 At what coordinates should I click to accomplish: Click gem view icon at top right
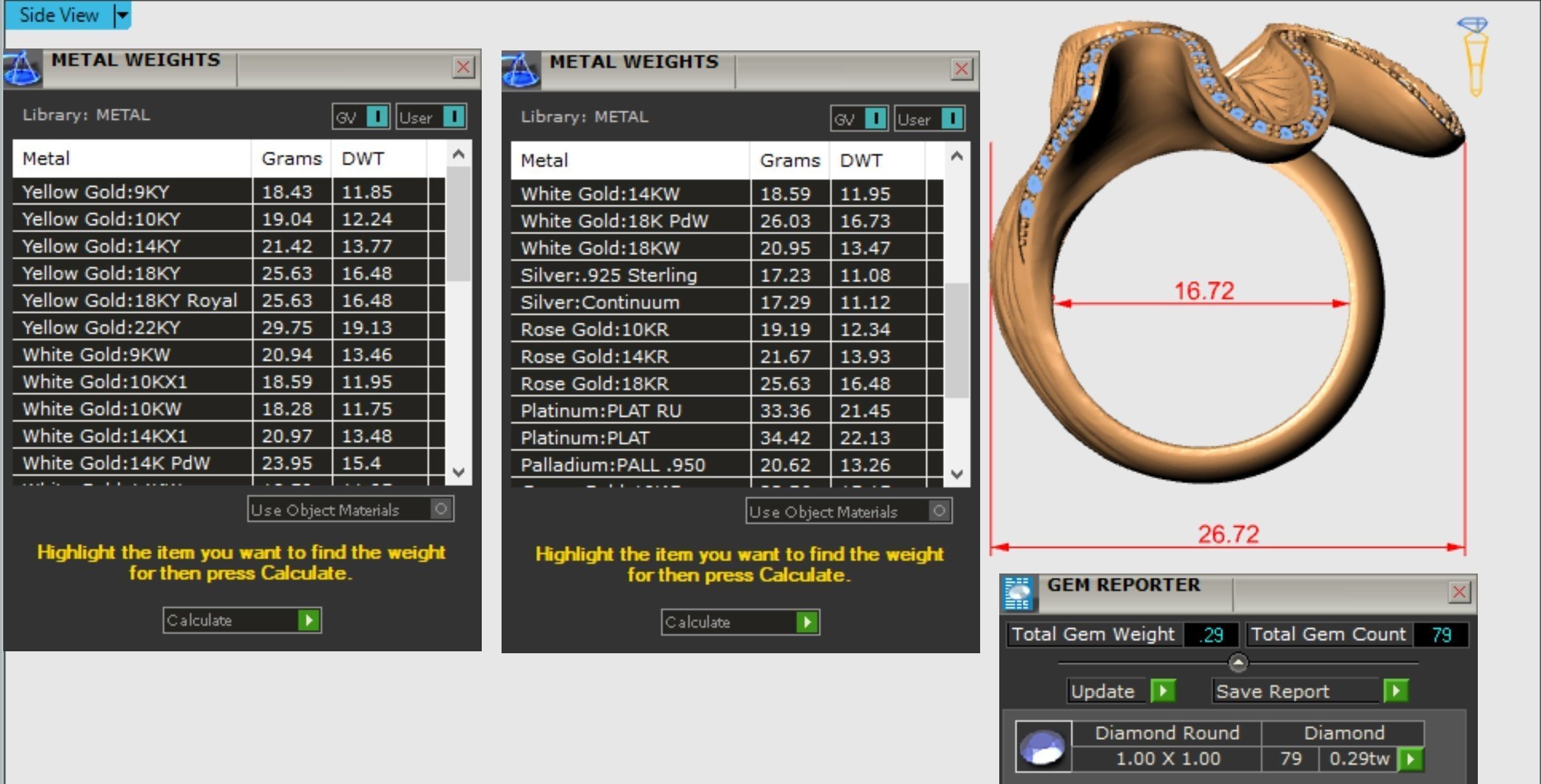point(1473,56)
